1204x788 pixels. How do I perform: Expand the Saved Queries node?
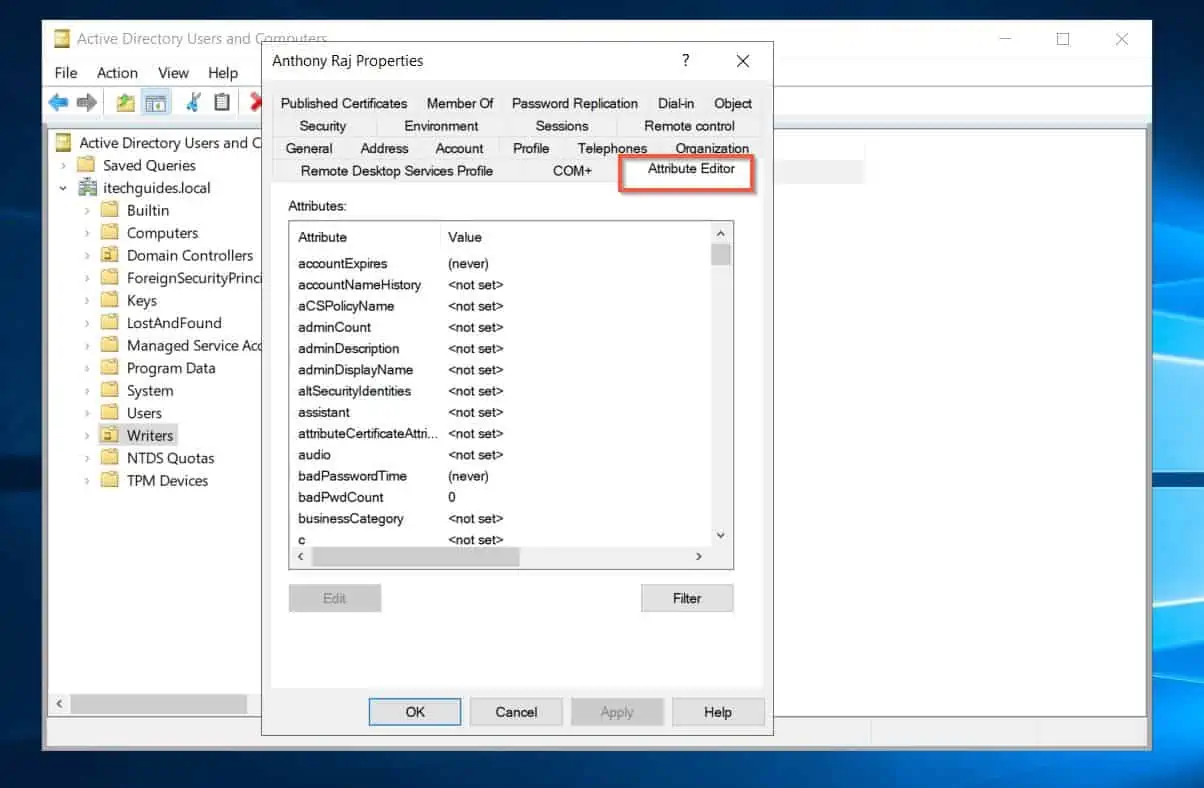(63, 166)
